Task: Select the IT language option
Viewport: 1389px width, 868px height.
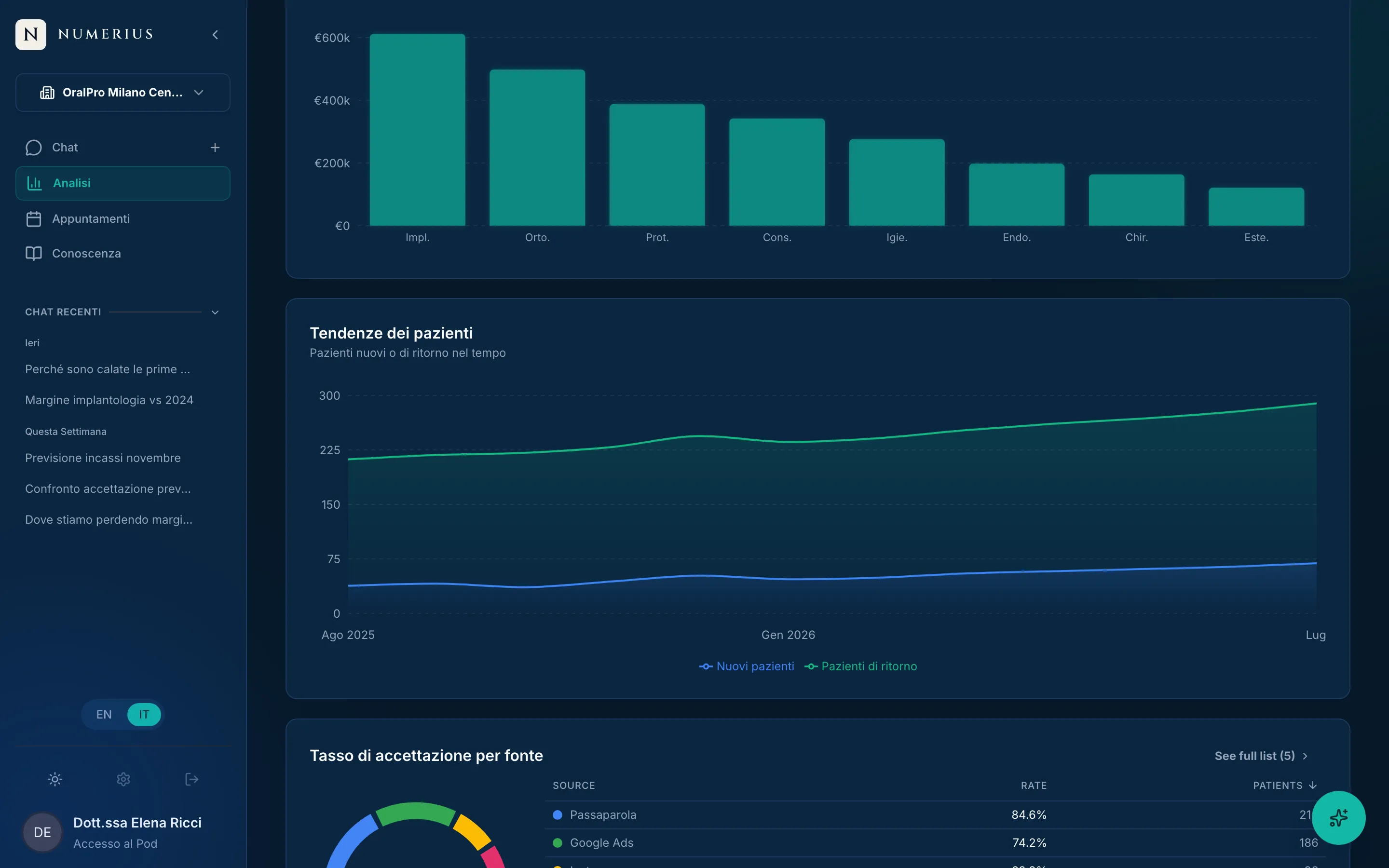Action: 144,714
